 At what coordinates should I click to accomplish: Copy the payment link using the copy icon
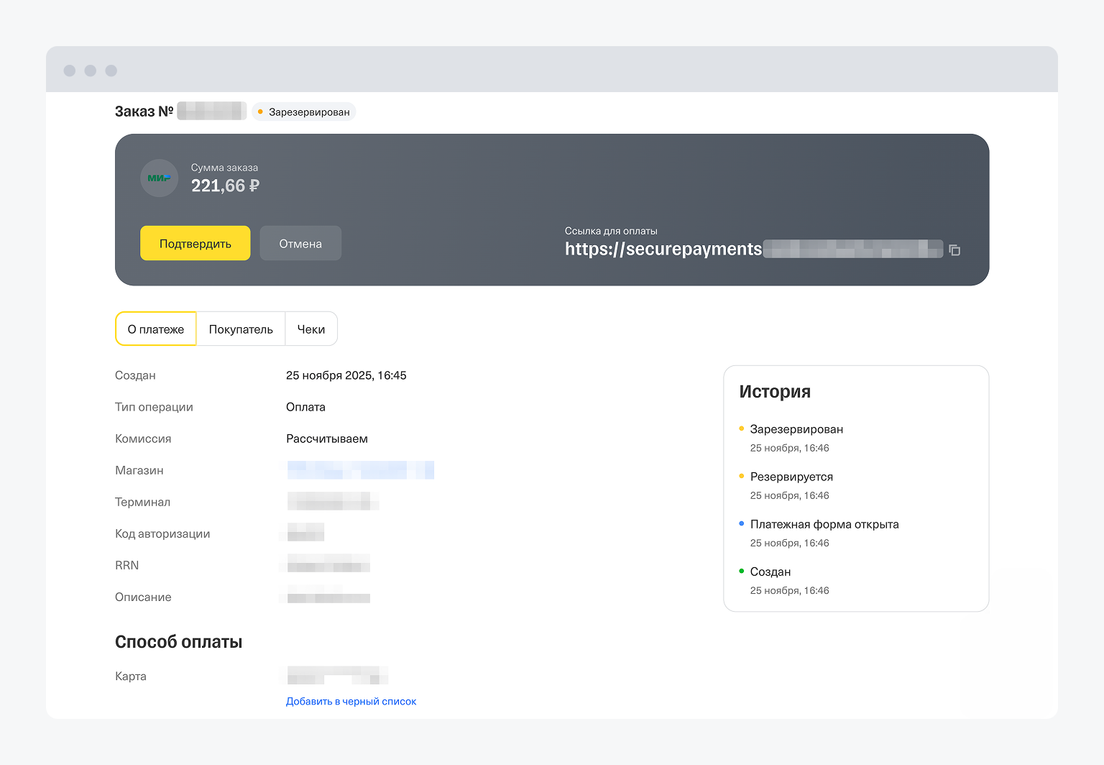click(954, 250)
